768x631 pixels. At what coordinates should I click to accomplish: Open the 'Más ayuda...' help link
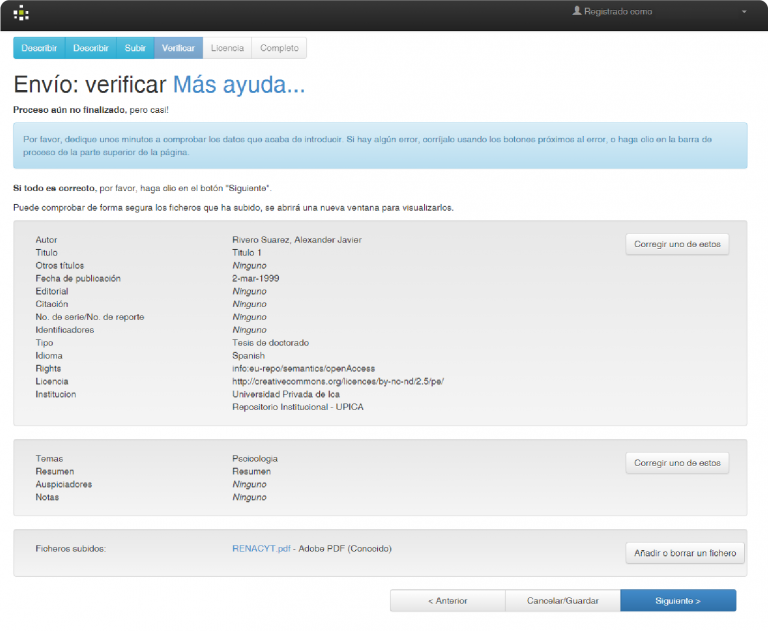[x=239, y=85]
